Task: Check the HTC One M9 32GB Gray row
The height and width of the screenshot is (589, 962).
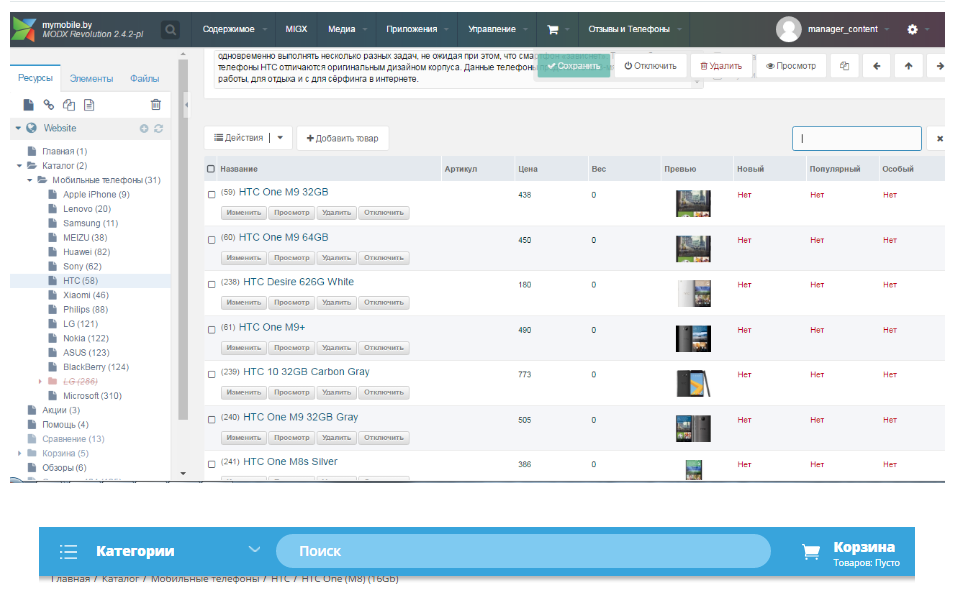Action: pos(212,420)
